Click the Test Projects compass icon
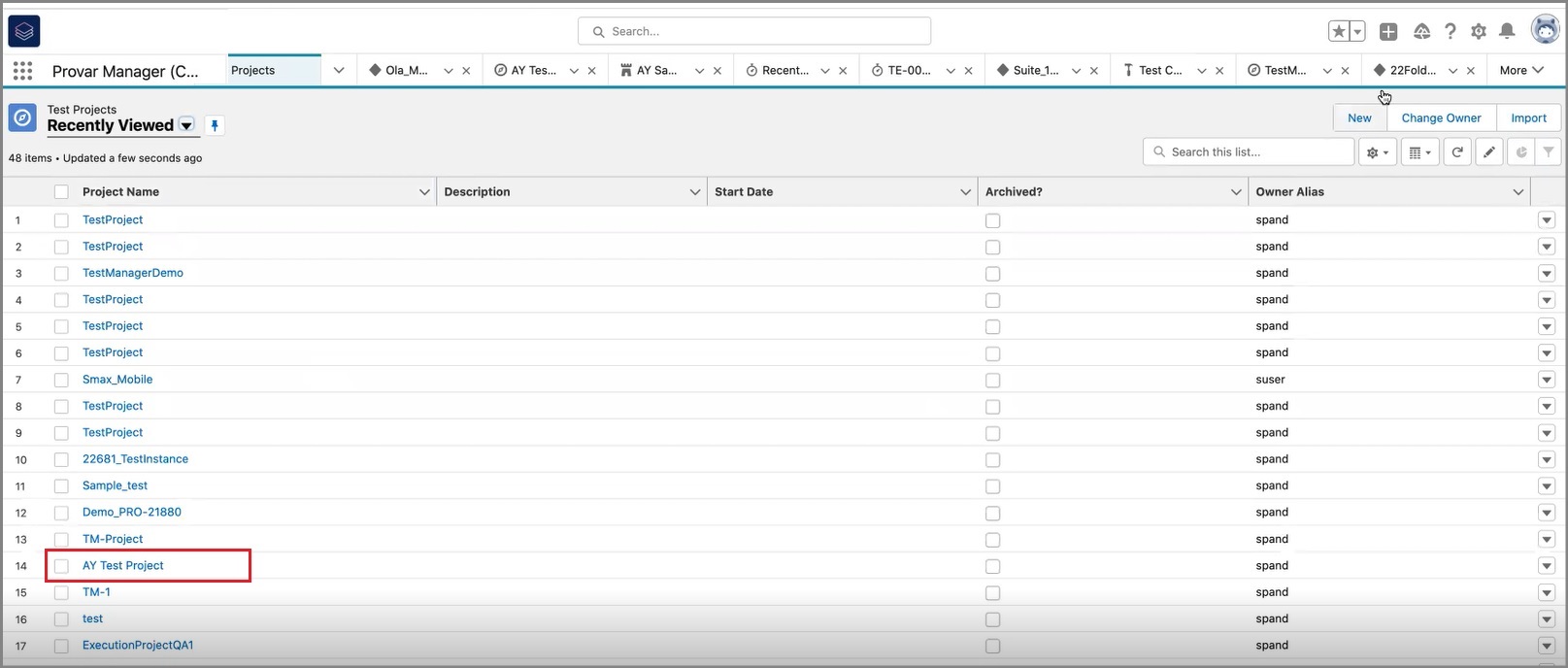The image size is (1568, 668). (x=22, y=117)
